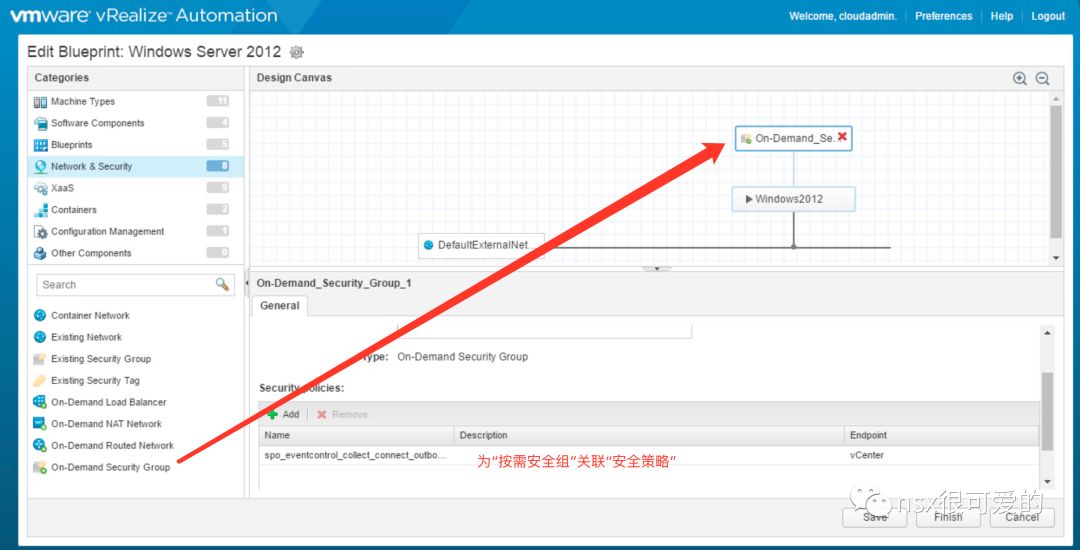The width and height of the screenshot is (1080, 550).
Task: Select the Windows2012 machine node
Action: coord(793,199)
